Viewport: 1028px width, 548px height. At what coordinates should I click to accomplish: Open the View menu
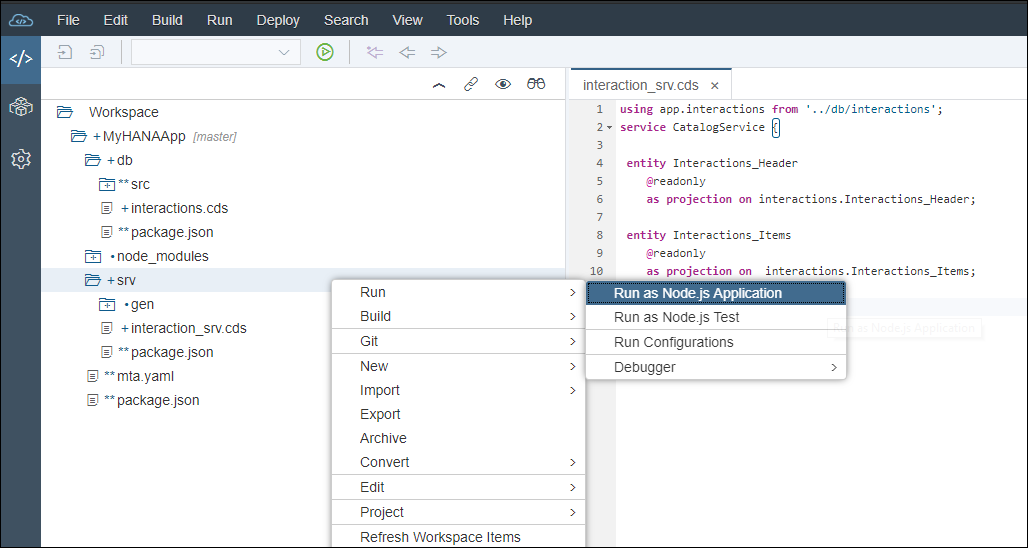click(408, 20)
